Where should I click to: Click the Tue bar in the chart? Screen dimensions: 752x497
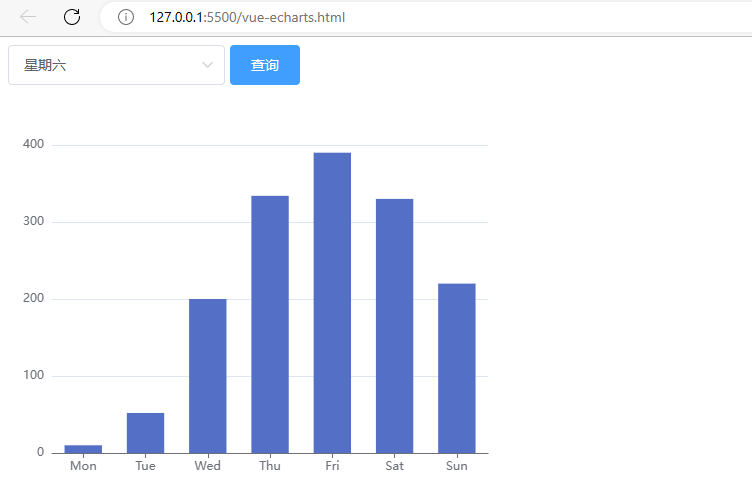point(145,433)
